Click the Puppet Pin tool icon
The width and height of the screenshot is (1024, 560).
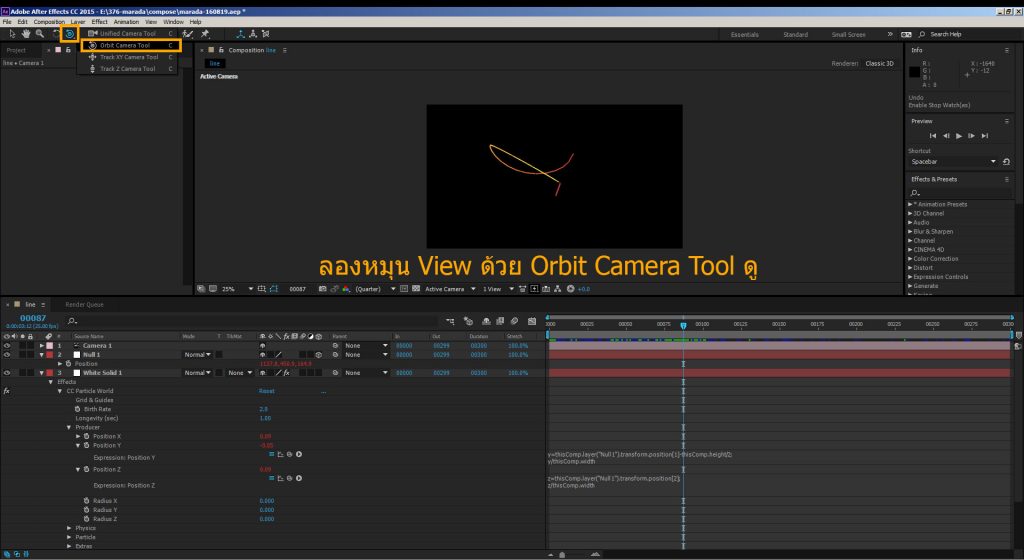(x=205, y=33)
